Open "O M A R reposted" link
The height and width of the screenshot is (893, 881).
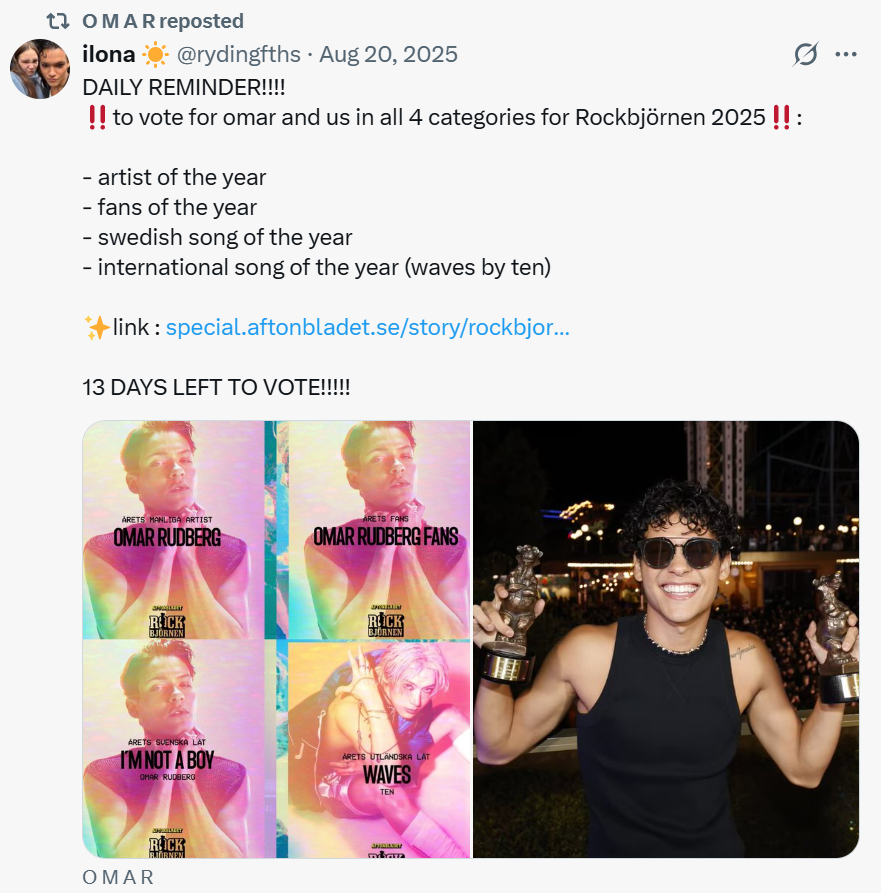(x=162, y=21)
